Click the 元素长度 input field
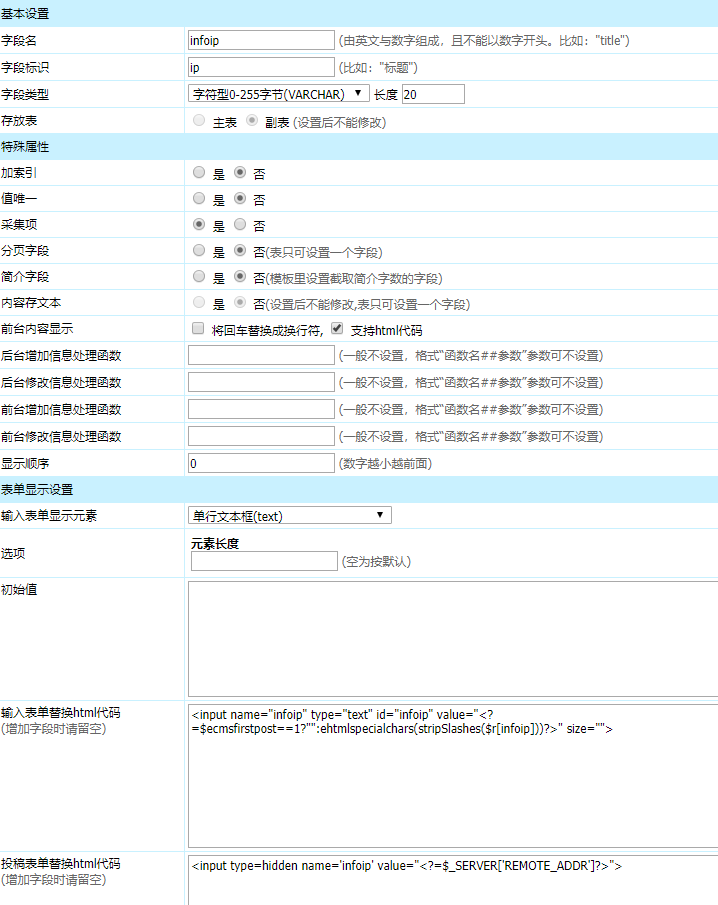718x905 pixels. pos(264,561)
